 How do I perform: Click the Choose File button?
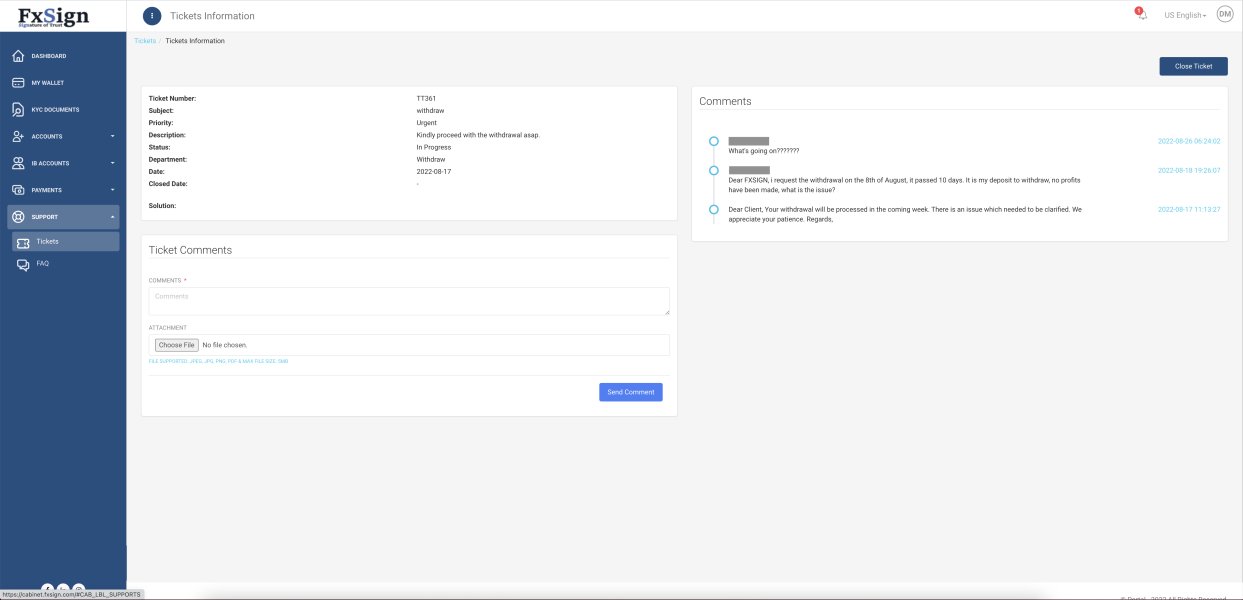tap(176, 345)
